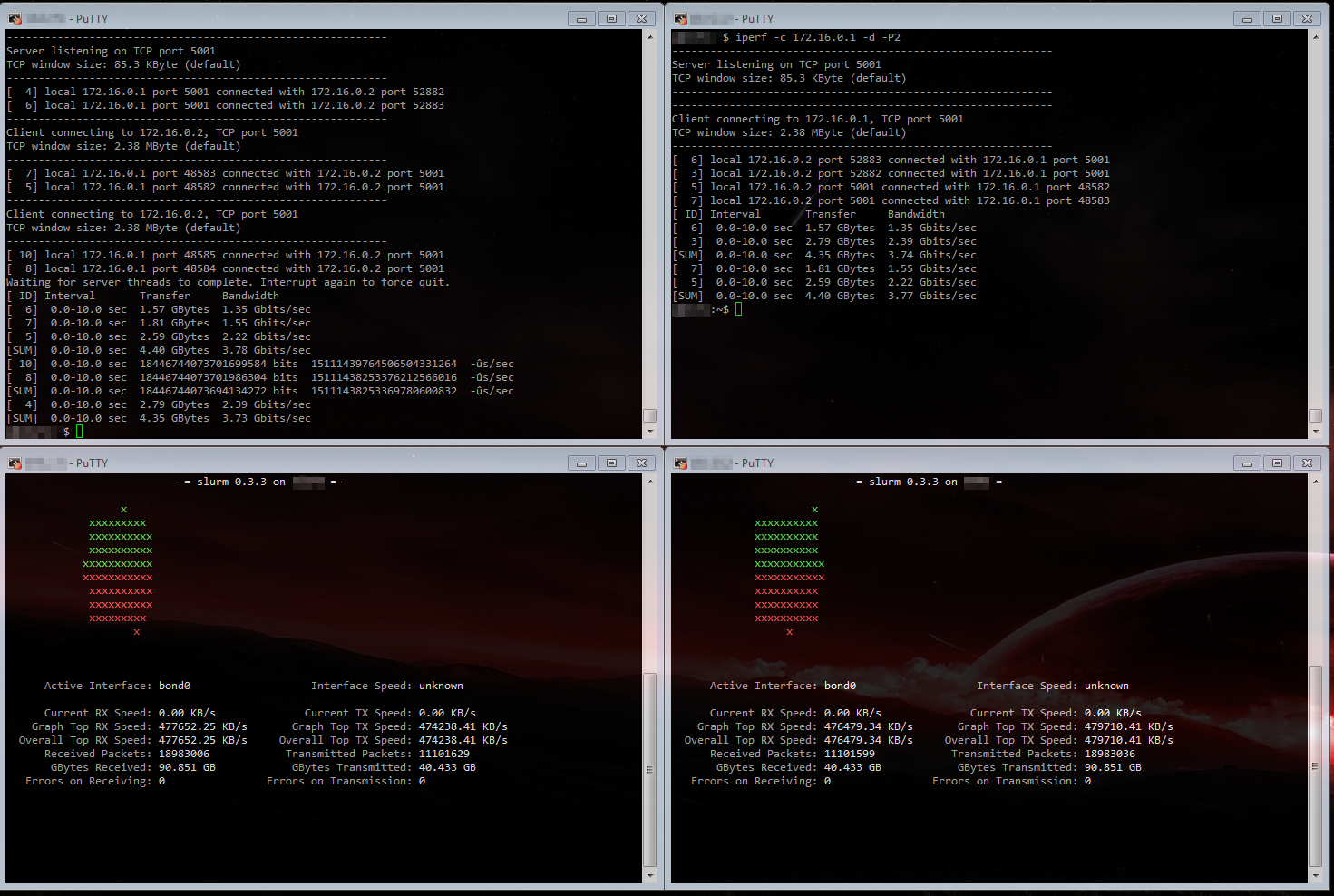Viewport: 1334px width, 896px height.
Task: Maximize the iperf server listening PuTTY window
Action: [611, 18]
